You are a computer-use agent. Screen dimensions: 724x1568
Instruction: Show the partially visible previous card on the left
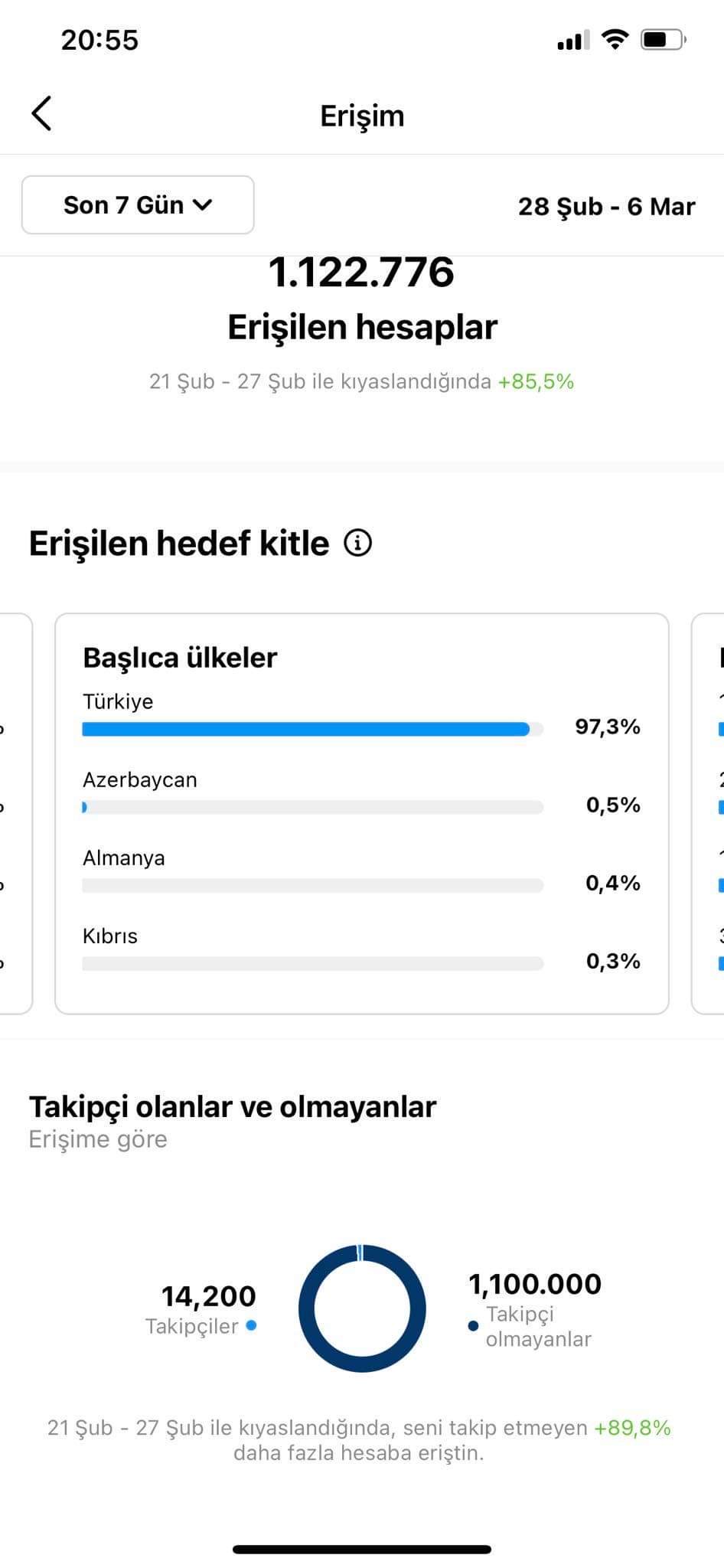[x=16, y=814]
